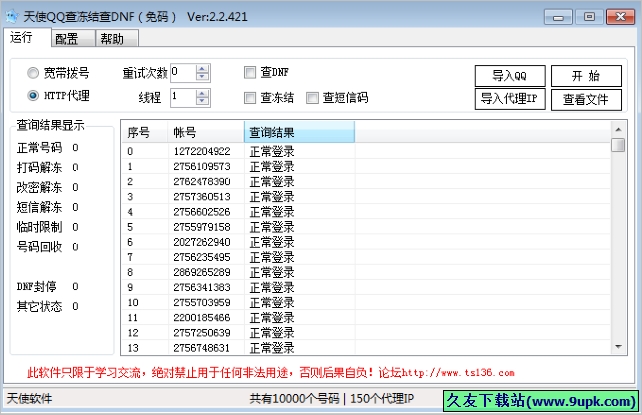The height and width of the screenshot is (415, 642).
Task: Click the 打码解冻 count label
Action: click(x=39, y=167)
